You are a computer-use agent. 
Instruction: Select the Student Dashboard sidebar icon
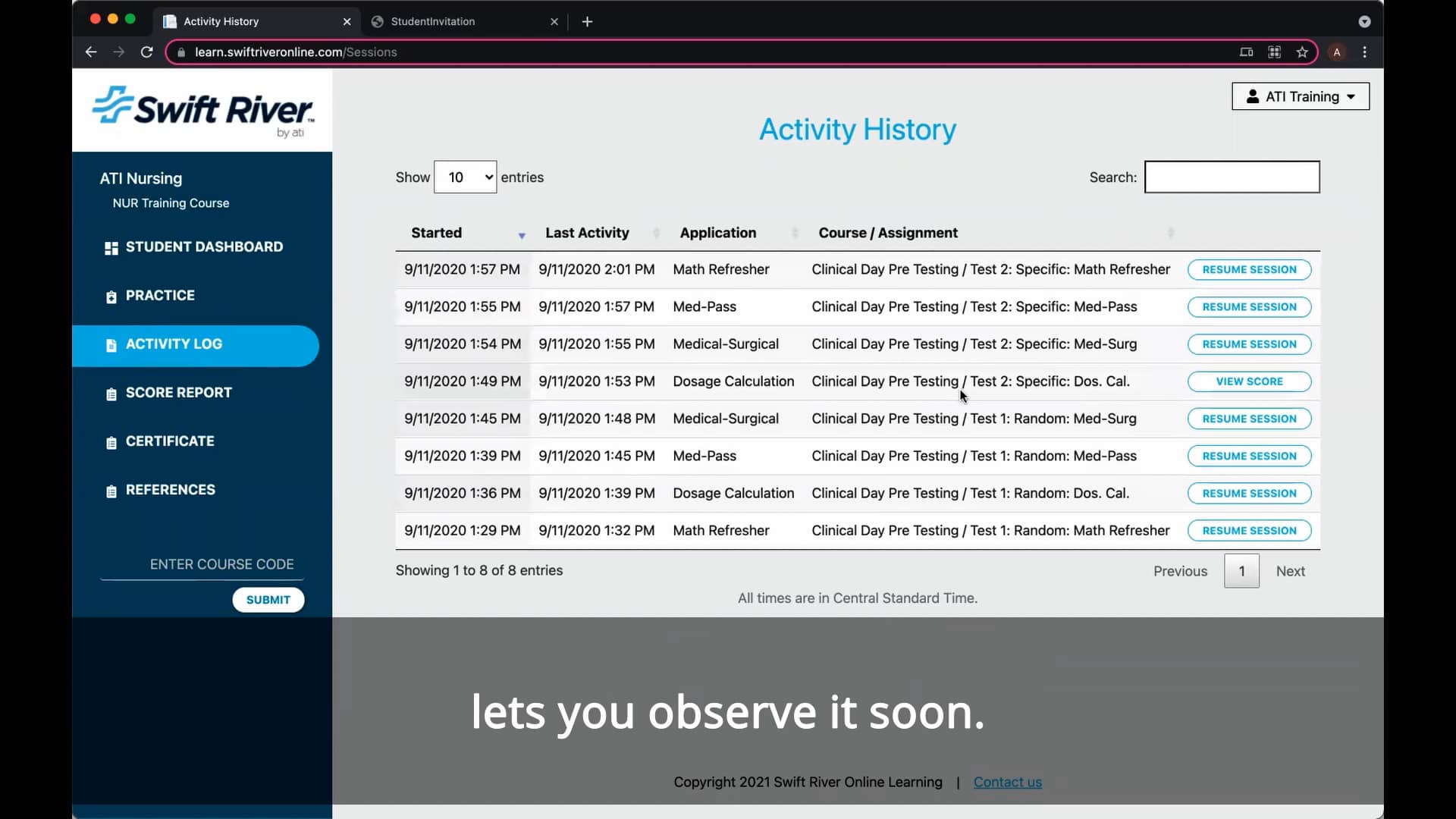pos(111,246)
